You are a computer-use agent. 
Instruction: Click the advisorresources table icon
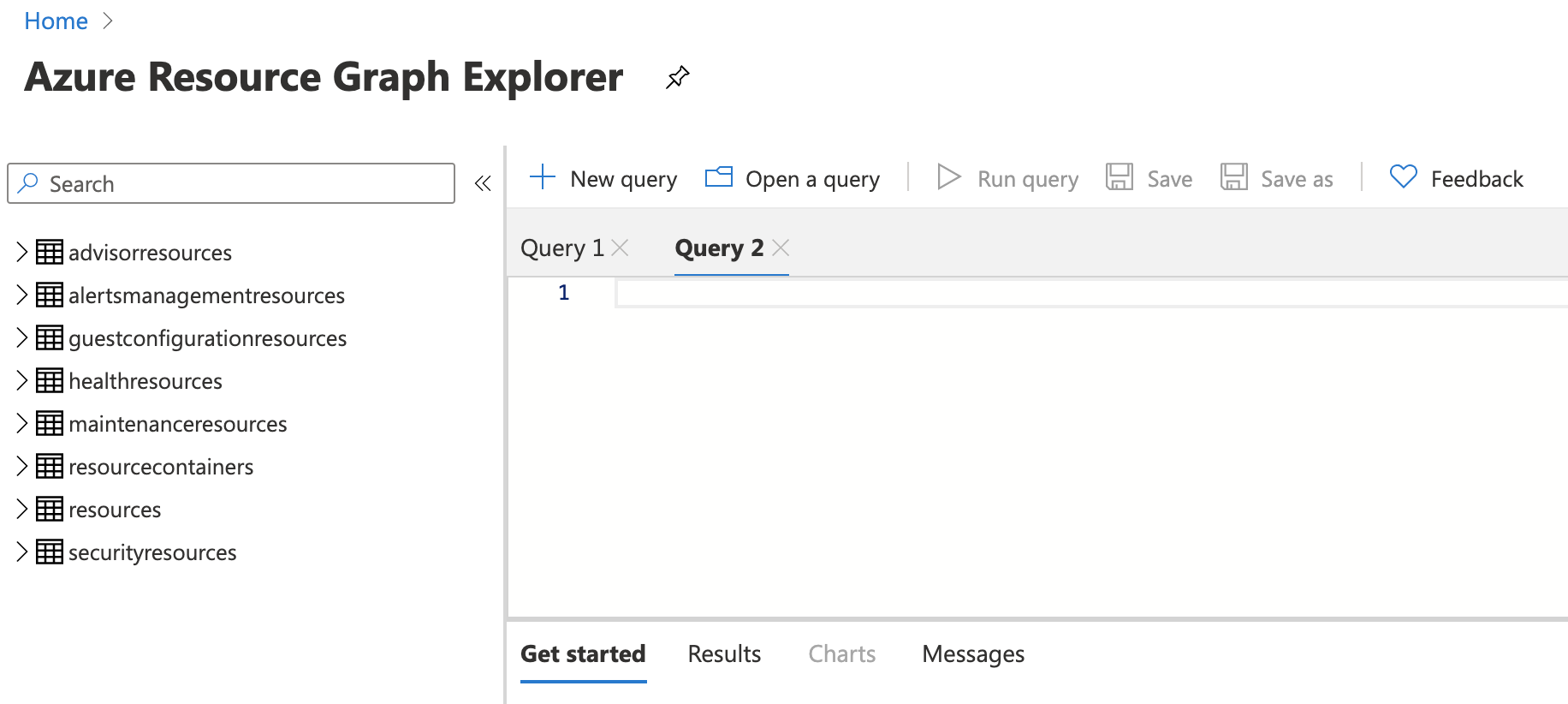click(x=50, y=252)
